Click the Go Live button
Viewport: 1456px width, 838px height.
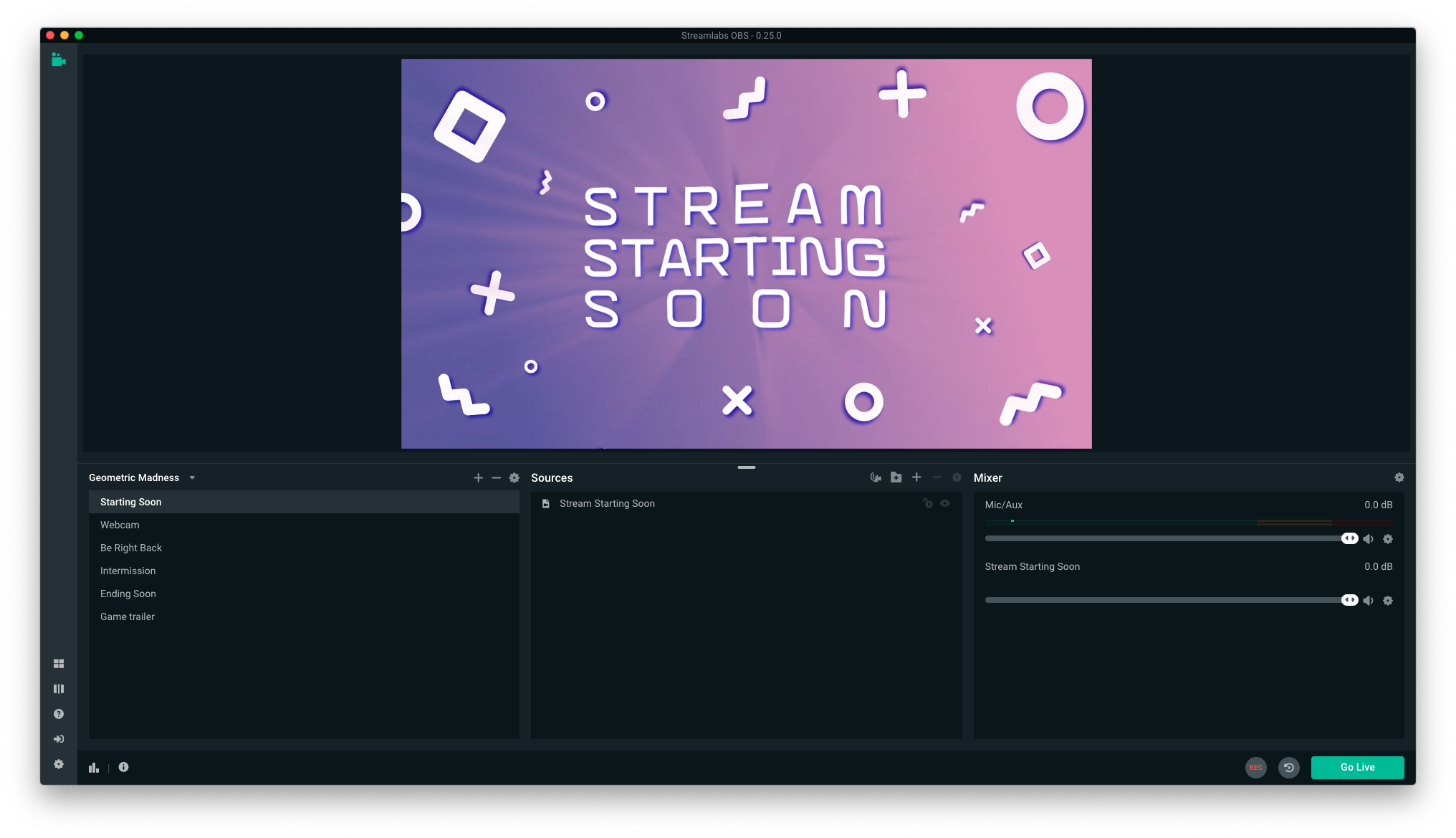[1357, 767]
